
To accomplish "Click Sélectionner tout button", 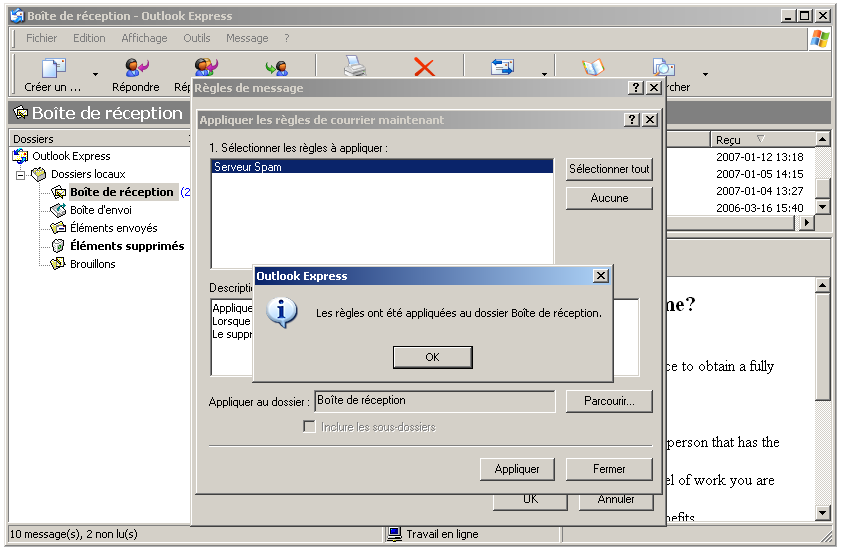I will (x=609, y=169).
